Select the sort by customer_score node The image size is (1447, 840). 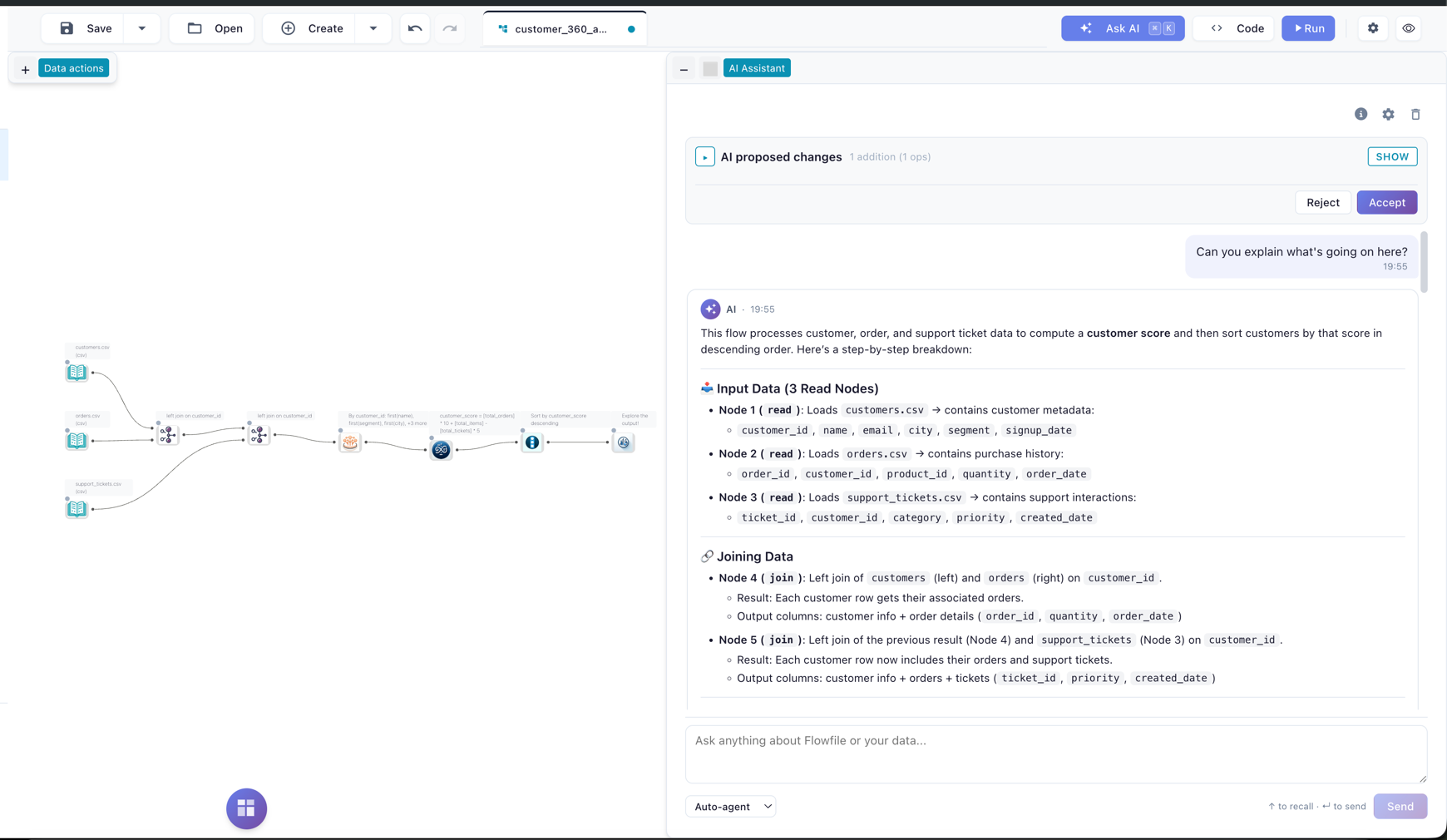(x=532, y=442)
